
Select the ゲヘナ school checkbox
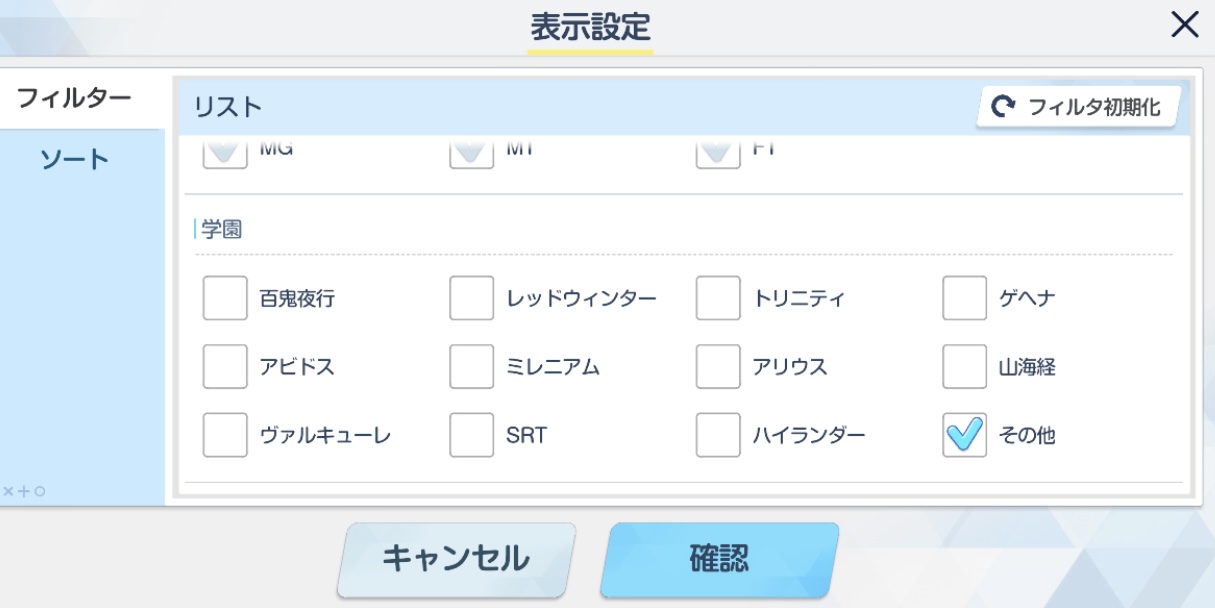(x=964, y=298)
